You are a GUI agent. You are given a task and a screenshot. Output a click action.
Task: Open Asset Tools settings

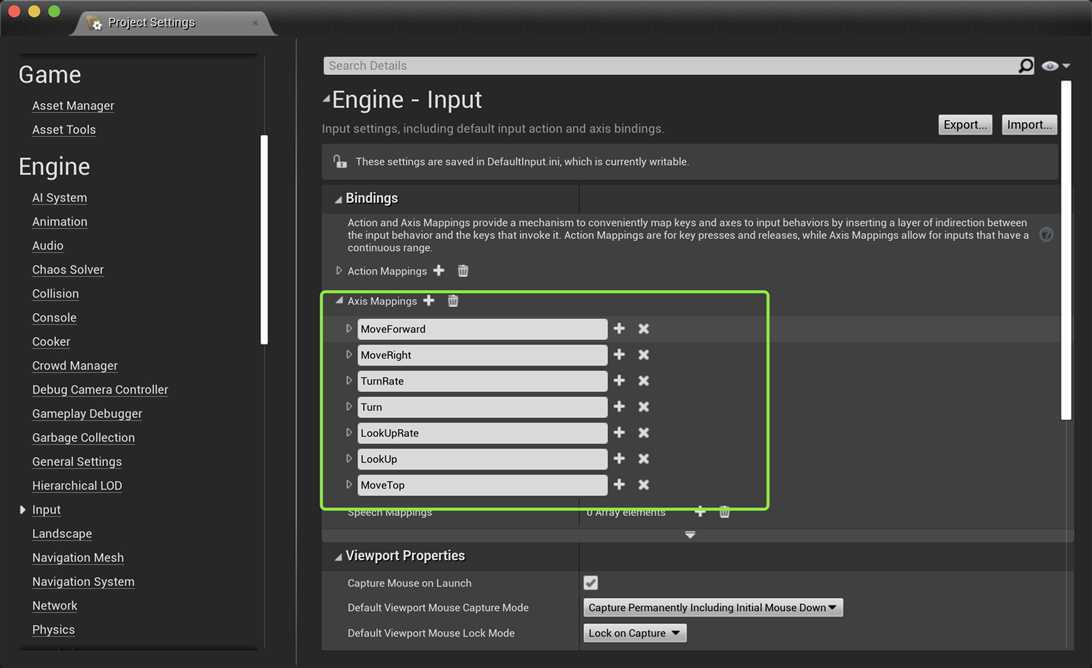coord(64,130)
